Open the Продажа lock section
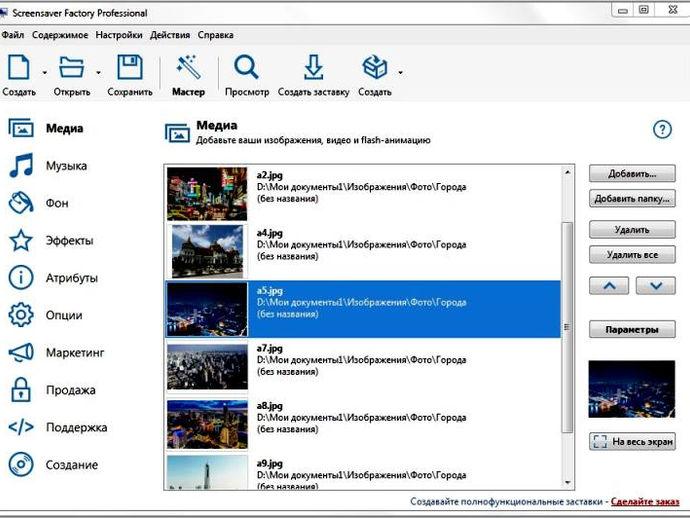This screenshot has height=518, width=690. pos(52,390)
